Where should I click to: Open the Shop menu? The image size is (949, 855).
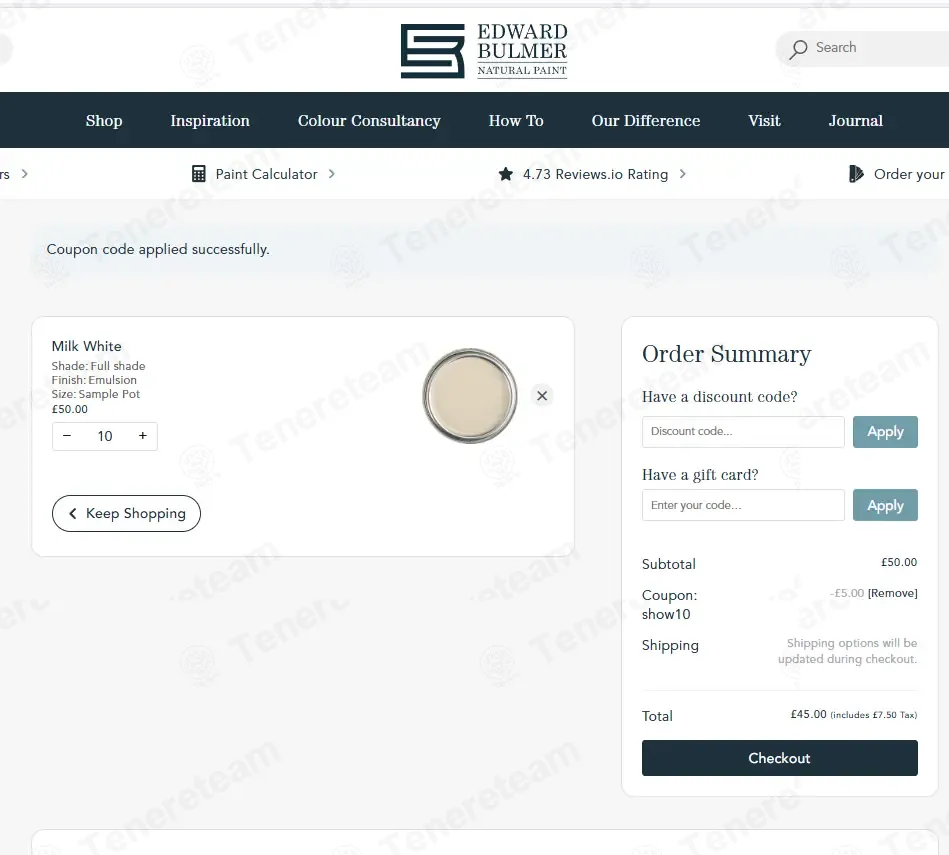click(104, 120)
